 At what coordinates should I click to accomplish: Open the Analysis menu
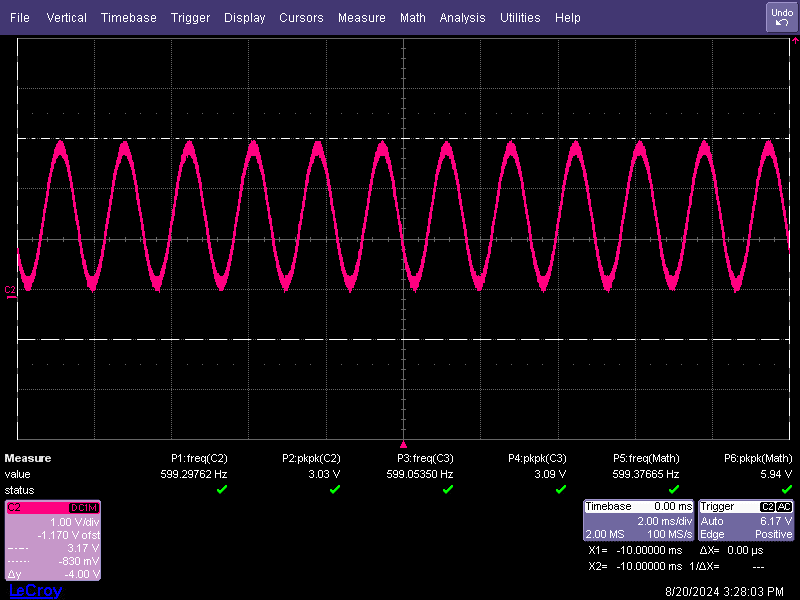[x=462, y=18]
